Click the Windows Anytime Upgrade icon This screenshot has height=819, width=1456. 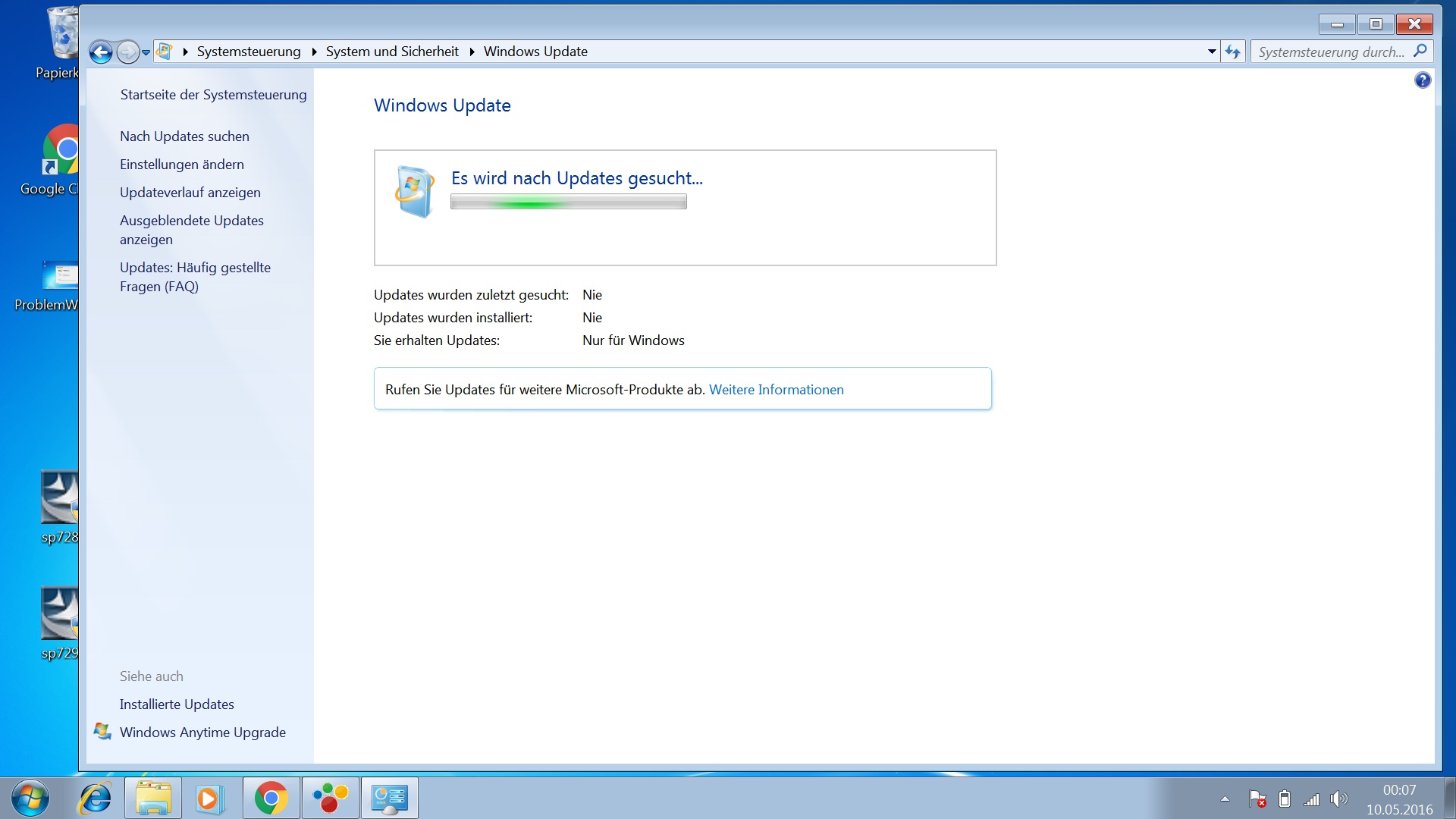(102, 731)
